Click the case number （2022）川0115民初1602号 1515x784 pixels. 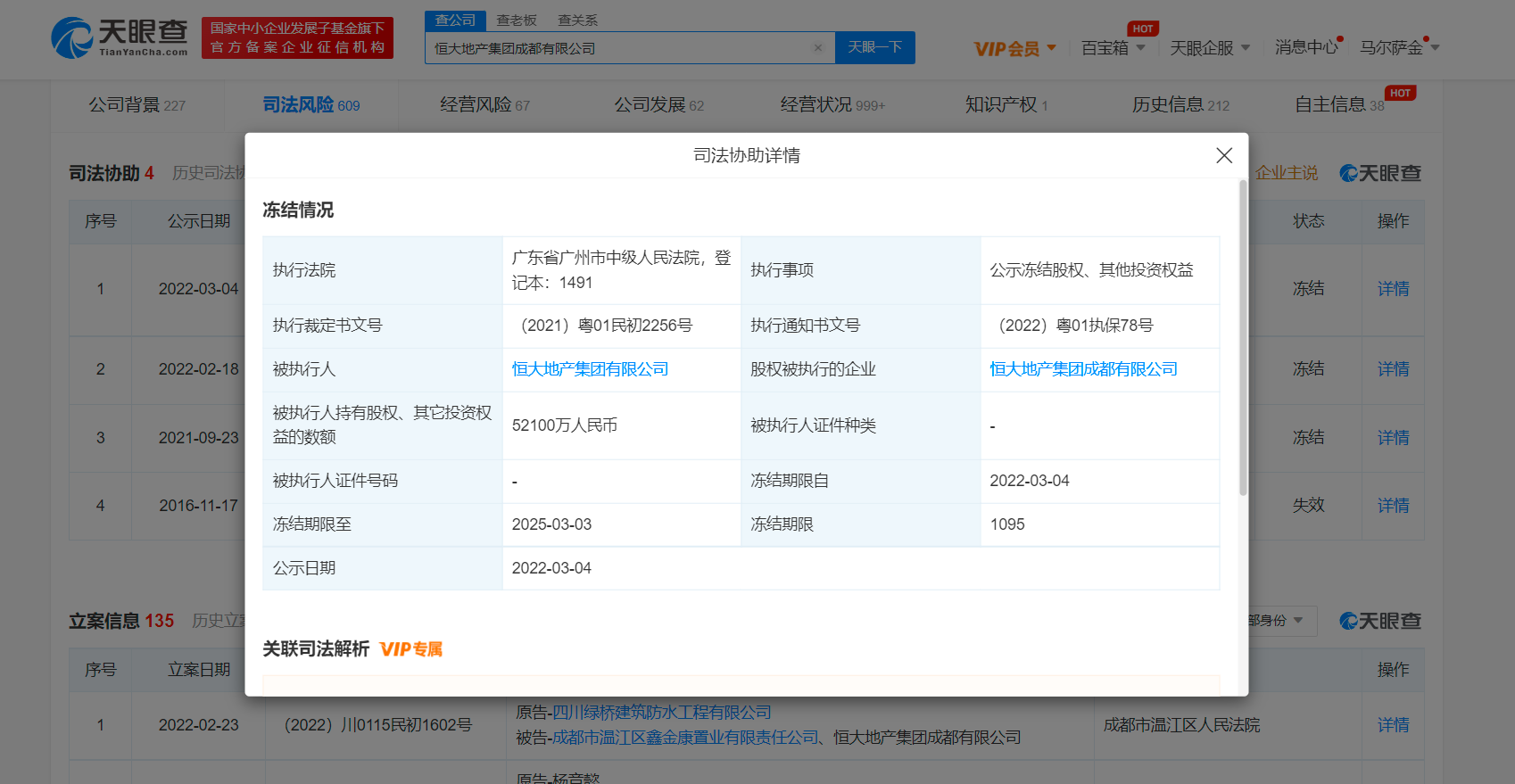375,725
